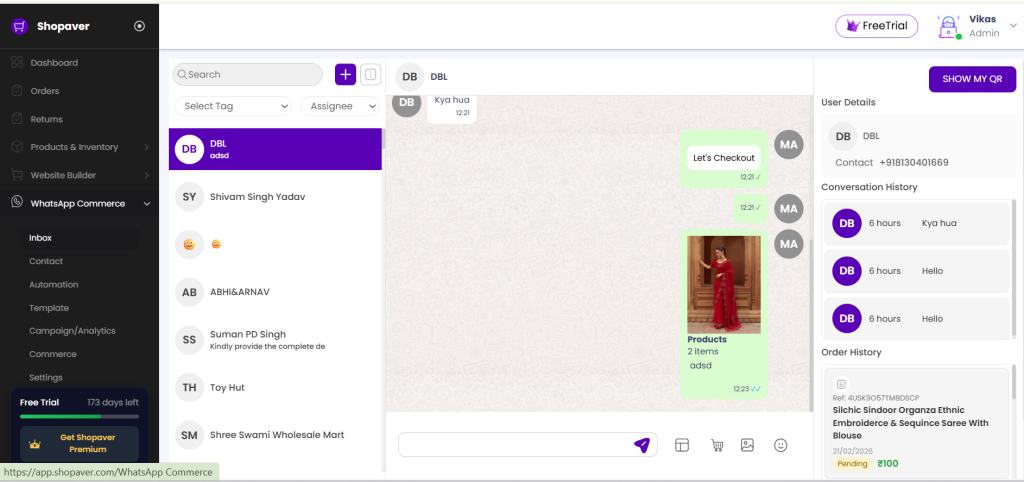Viewport: 1024px width, 482px height.
Task: Open Shivam Singh Yadav chat
Action: pos(275,197)
